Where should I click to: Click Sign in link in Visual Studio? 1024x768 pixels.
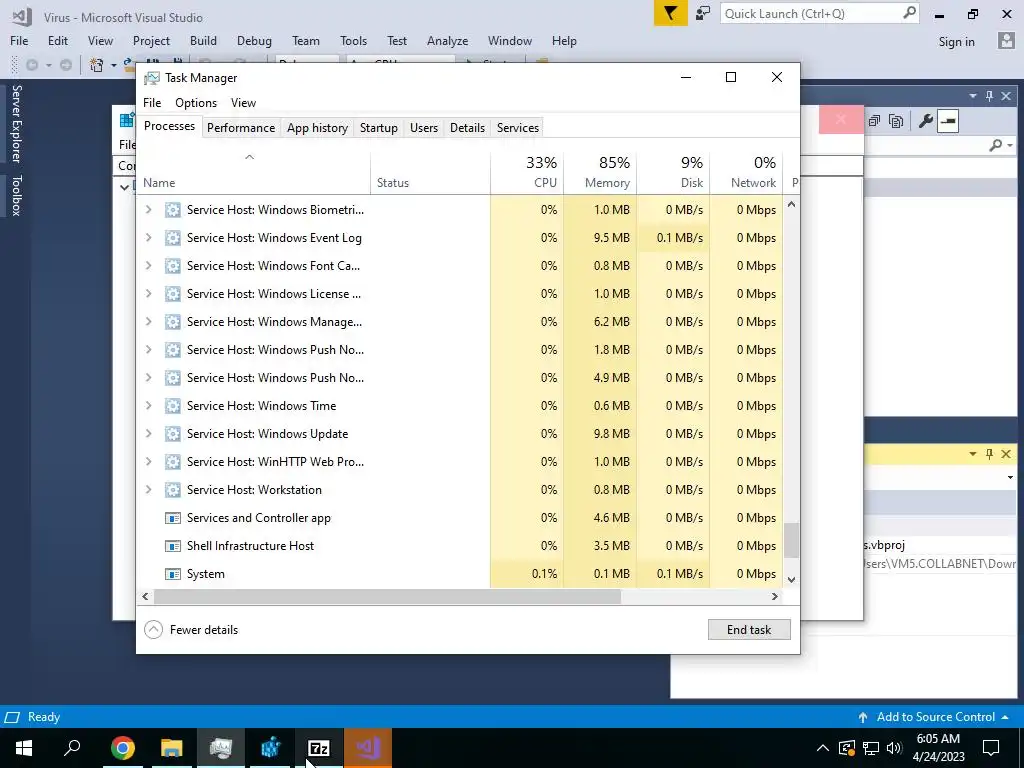click(x=956, y=41)
